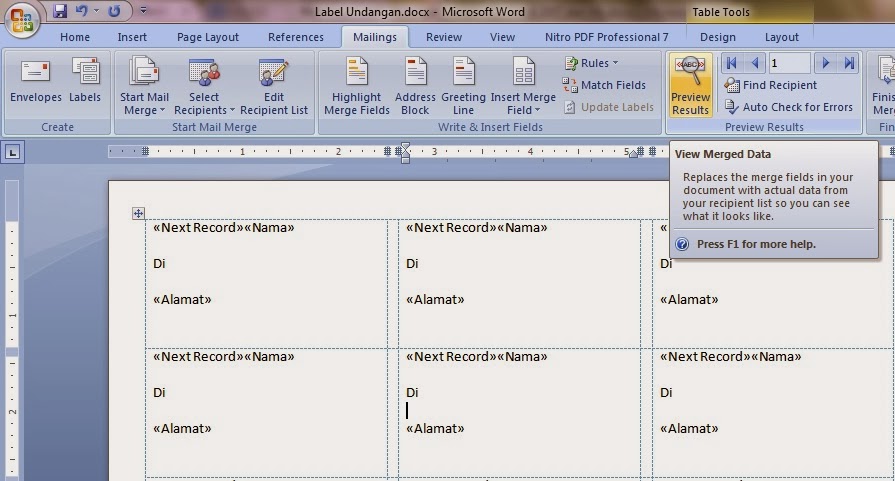The width and height of the screenshot is (895, 481).
Task: Click «Next Record»«Nama» in second-row right cell
Action: tap(731, 357)
